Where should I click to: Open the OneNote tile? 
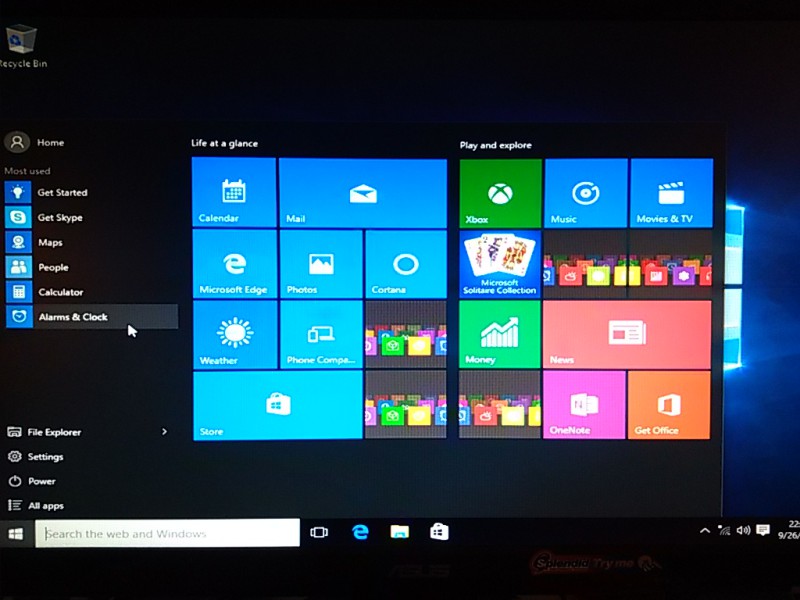click(x=584, y=405)
